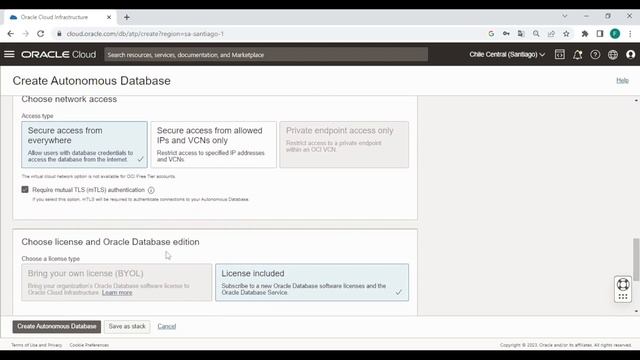Reload the page

click(x=40, y=34)
